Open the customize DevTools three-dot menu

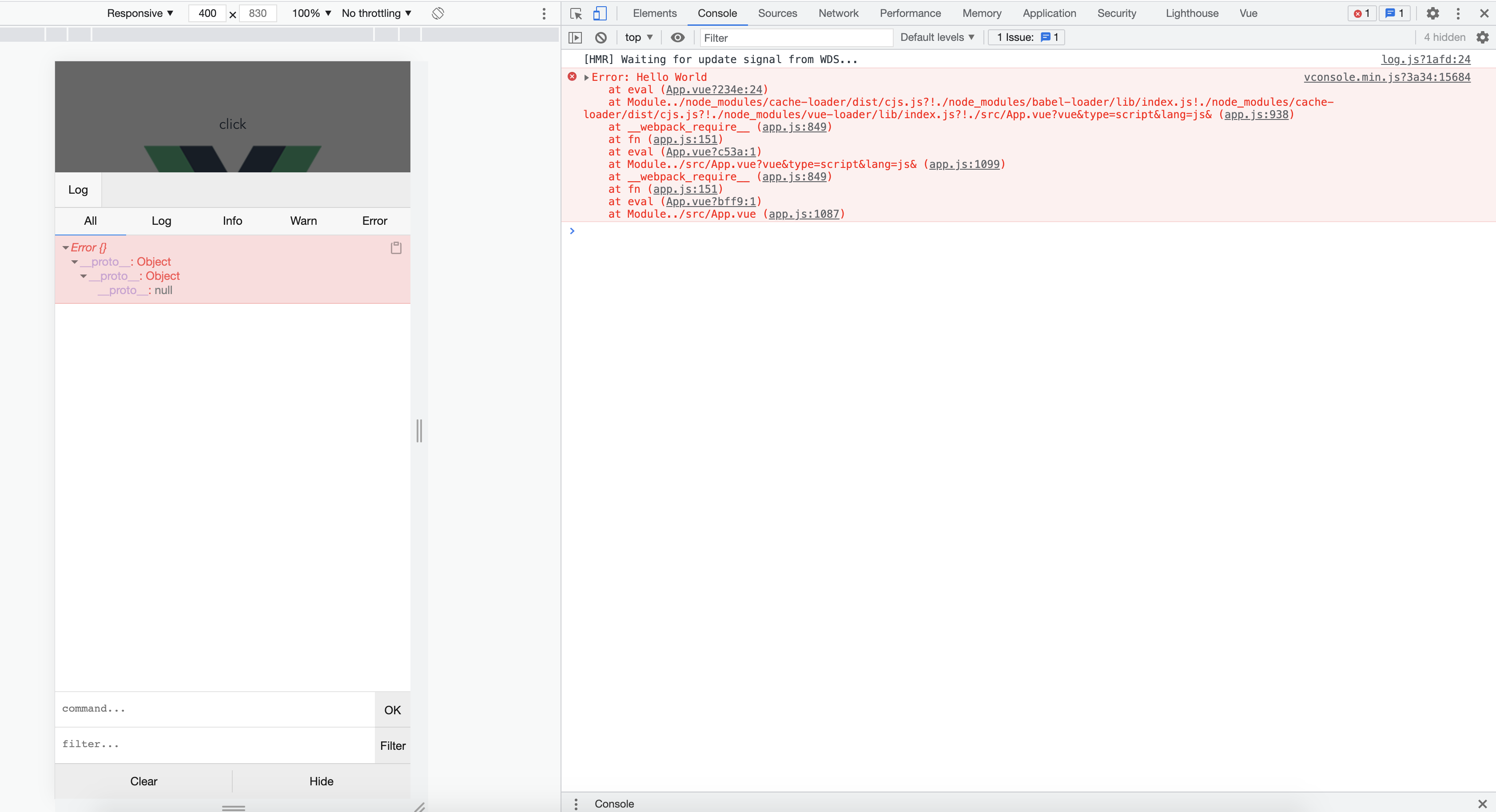(1458, 13)
